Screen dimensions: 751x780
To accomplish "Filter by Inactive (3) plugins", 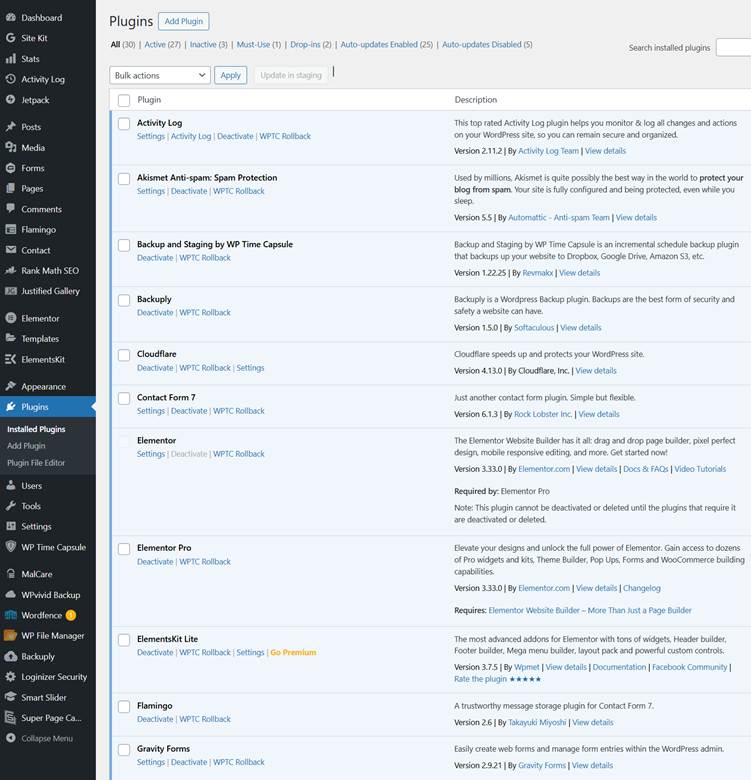I will pyautogui.click(x=208, y=45).
